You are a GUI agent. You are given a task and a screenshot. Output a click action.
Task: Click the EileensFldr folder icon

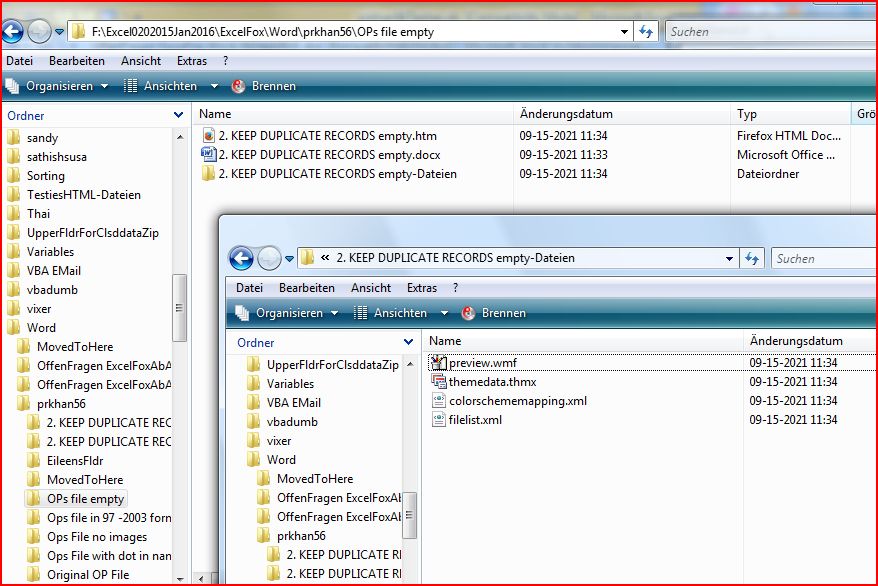[34, 461]
